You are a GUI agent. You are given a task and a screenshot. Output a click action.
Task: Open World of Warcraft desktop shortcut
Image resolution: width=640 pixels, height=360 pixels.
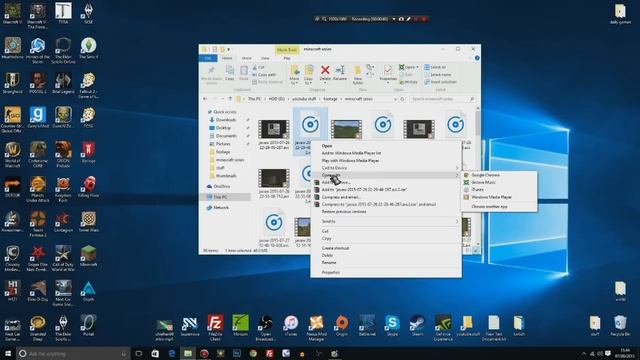(13, 154)
